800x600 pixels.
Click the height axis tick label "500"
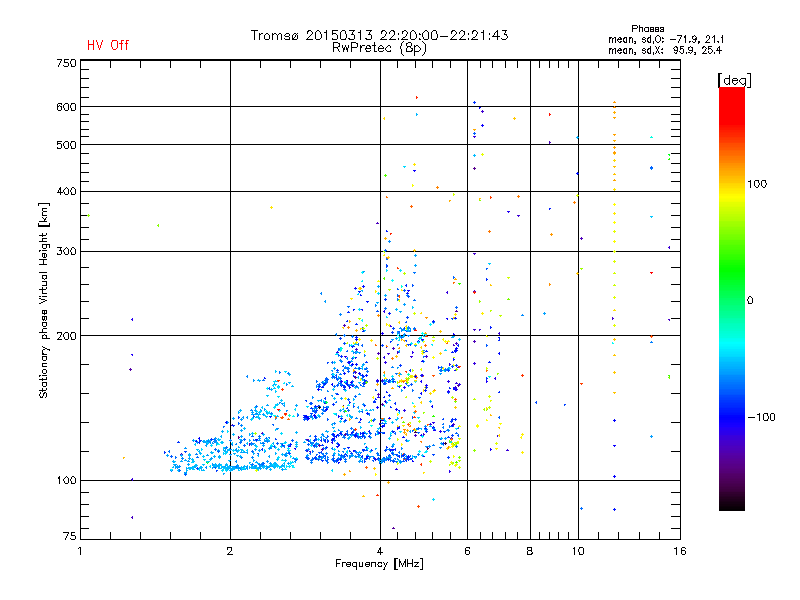pyautogui.click(x=66, y=145)
